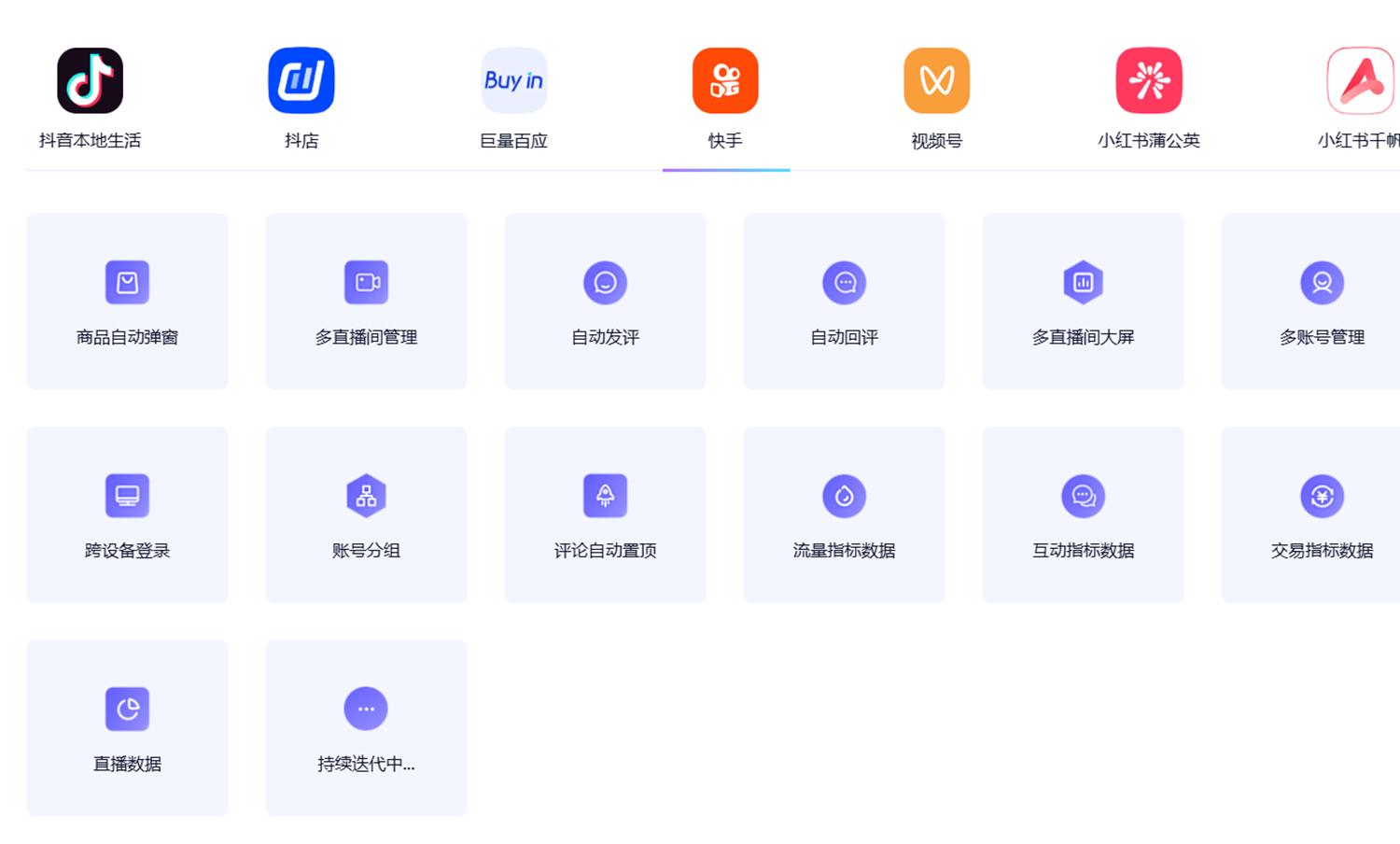The width and height of the screenshot is (1400, 844).
Task: Click the droplet icon for 流量指标数据
Action: pyautogui.click(x=844, y=496)
